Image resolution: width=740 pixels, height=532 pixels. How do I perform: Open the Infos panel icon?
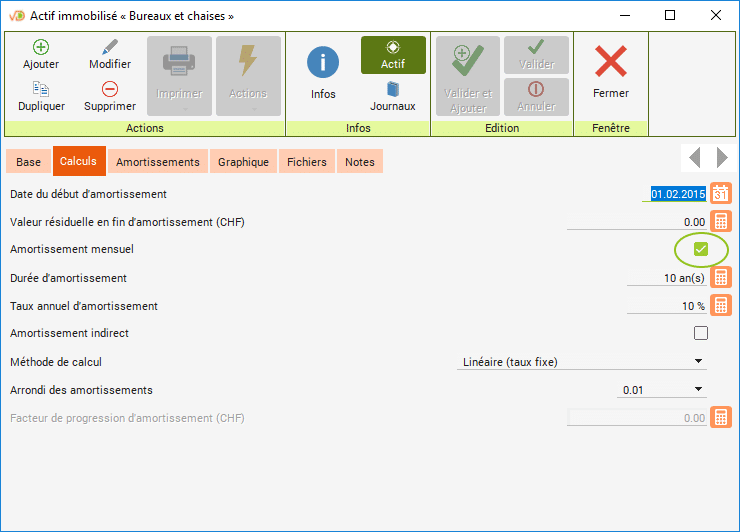323,62
